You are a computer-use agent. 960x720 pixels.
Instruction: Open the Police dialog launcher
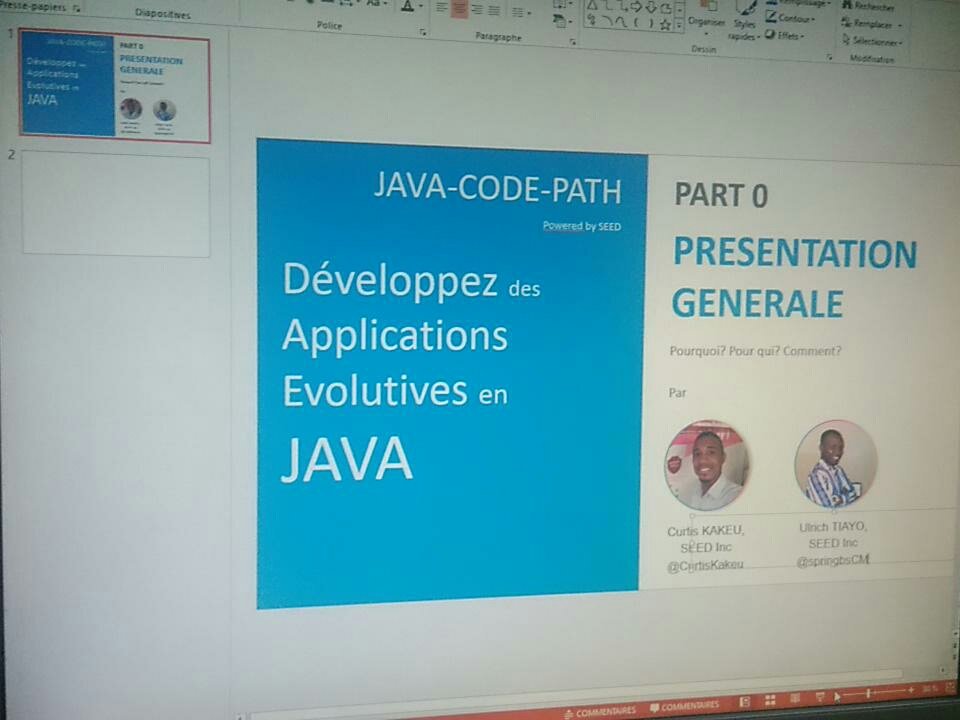[423, 32]
